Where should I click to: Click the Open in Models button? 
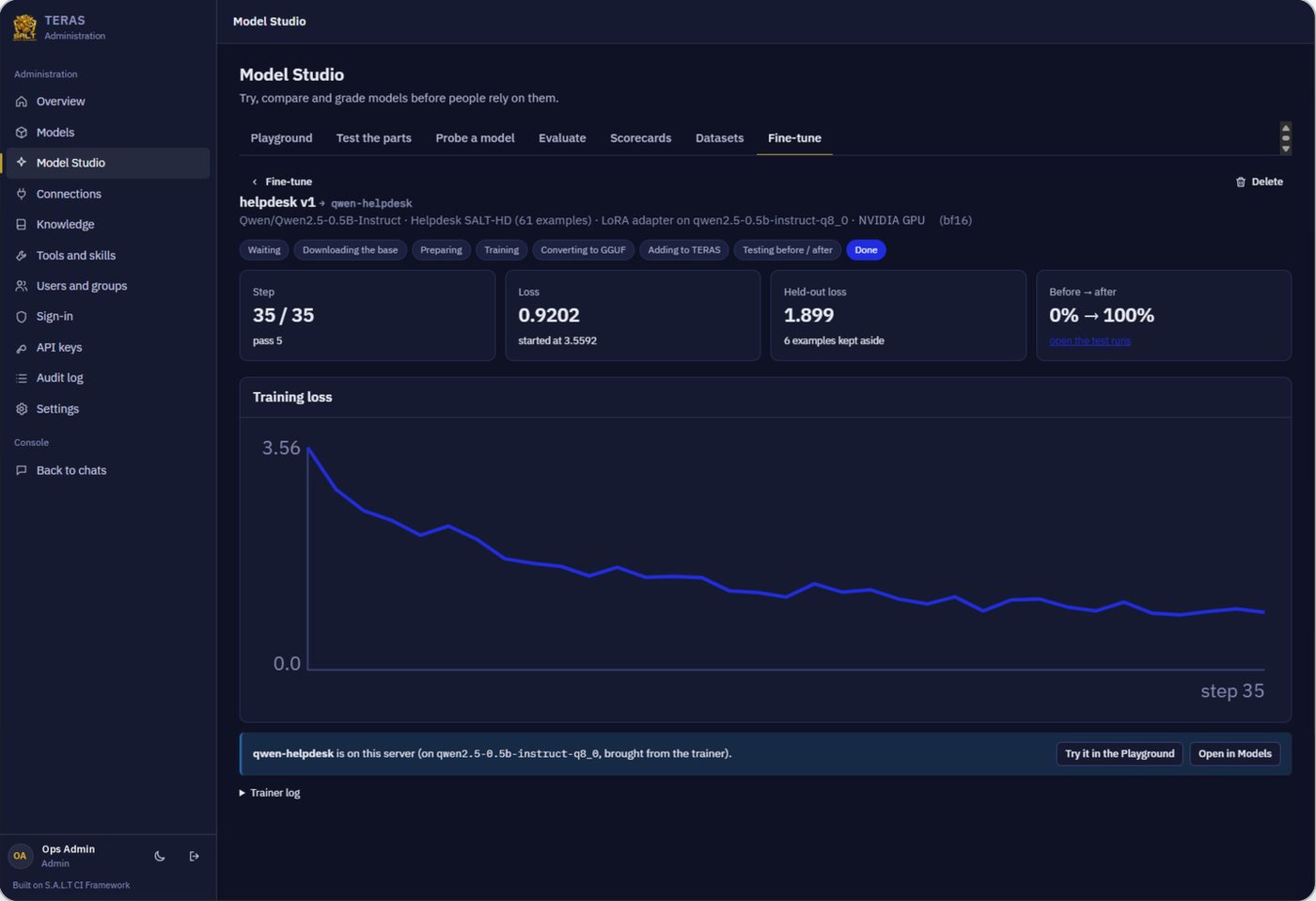pyautogui.click(x=1235, y=754)
